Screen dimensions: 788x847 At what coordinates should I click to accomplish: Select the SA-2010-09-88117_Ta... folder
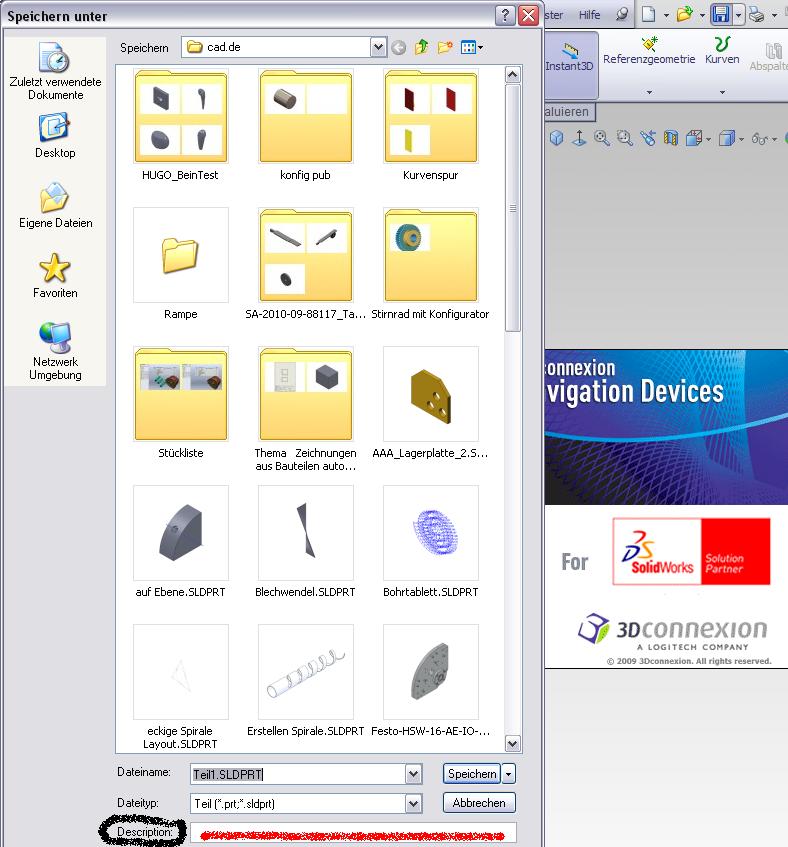[x=305, y=264]
